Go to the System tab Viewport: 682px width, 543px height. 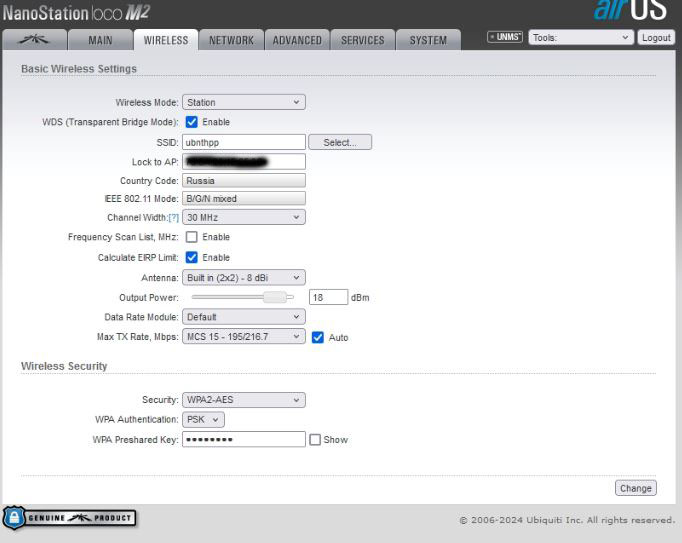click(x=428, y=40)
